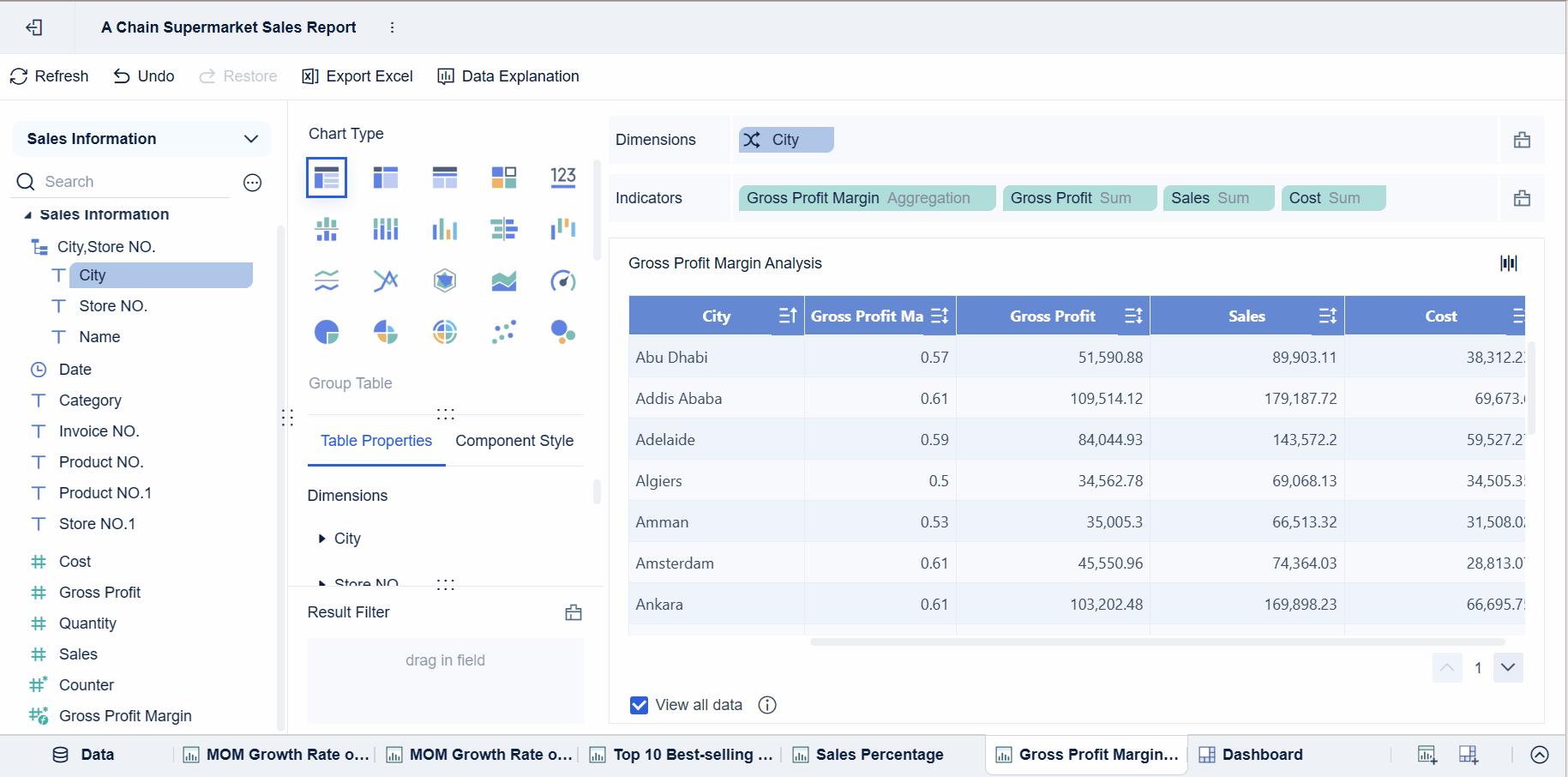The height and width of the screenshot is (777, 1568).
Task: Click the column settings icon above the table
Action: pos(1509,263)
